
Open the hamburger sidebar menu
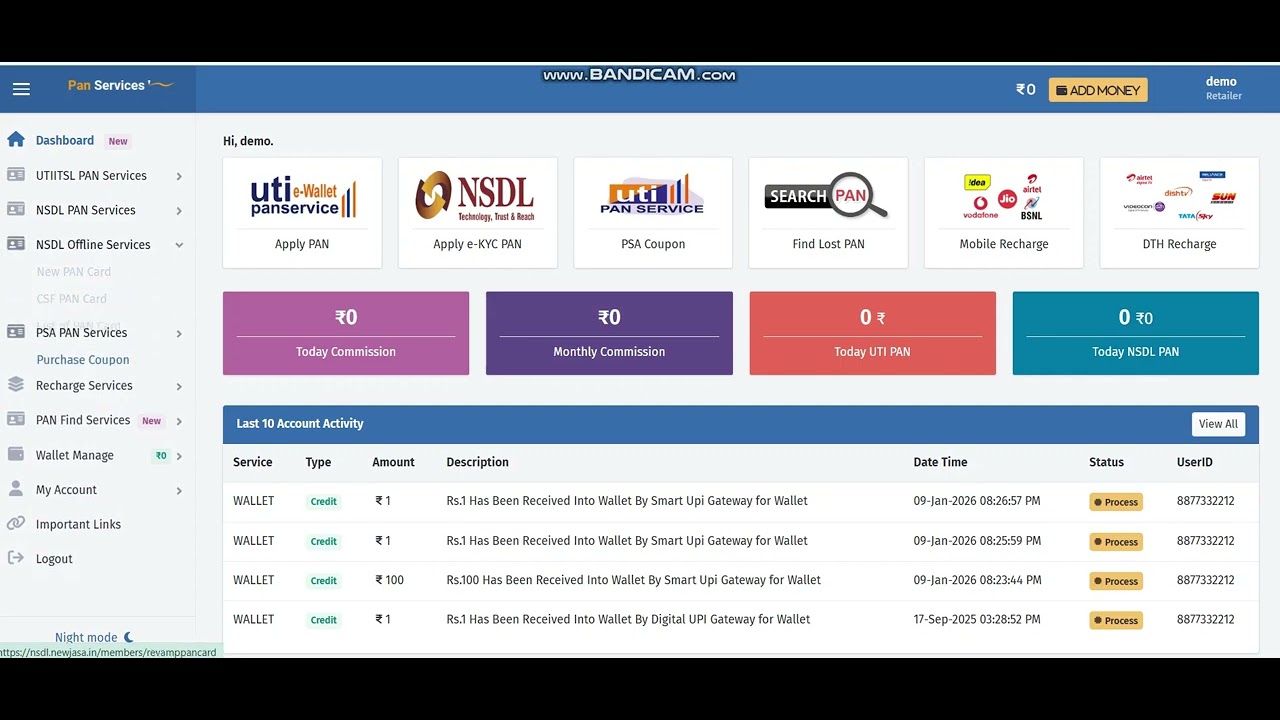(x=21, y=89)
